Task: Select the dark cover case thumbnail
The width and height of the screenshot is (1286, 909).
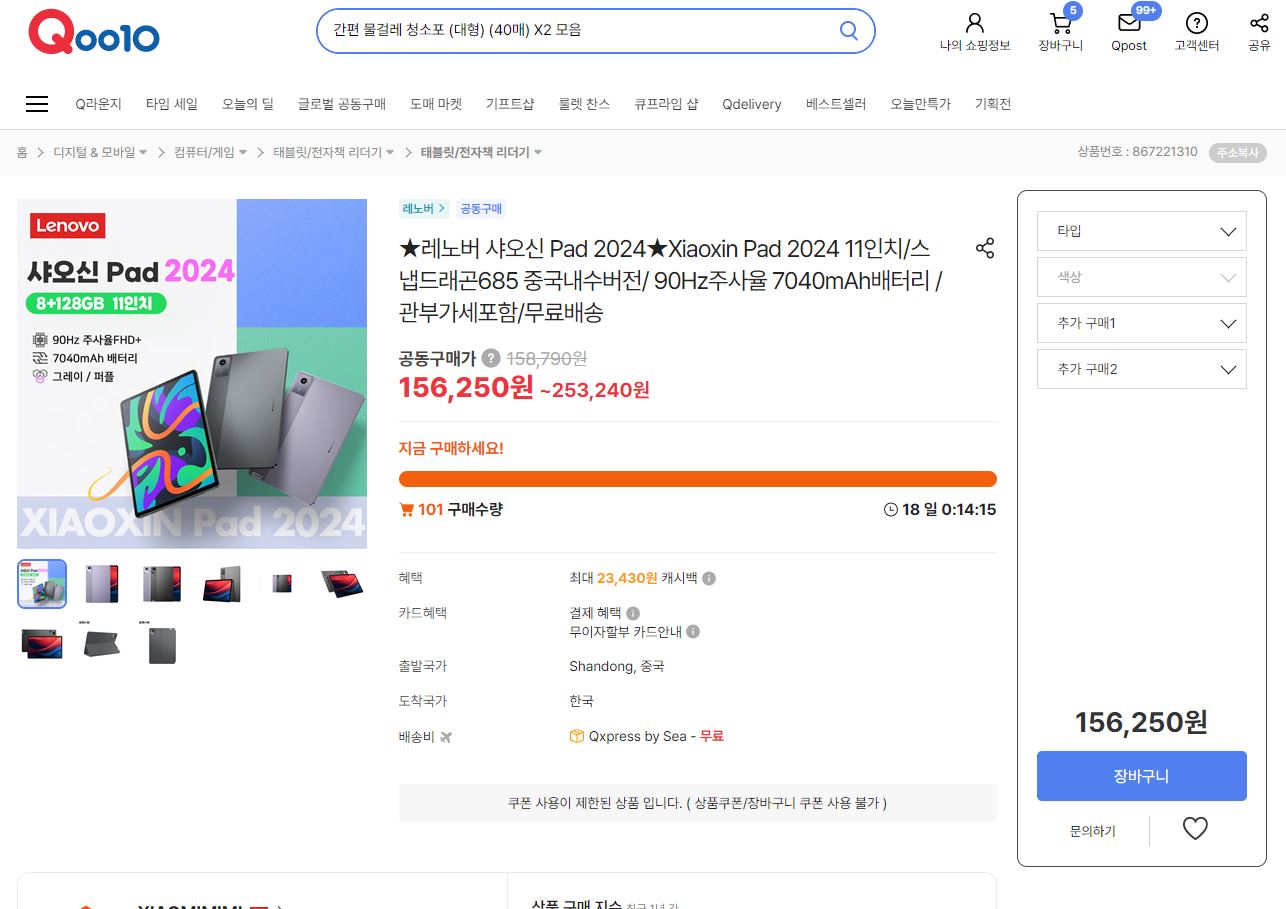Action: (162, 644)
